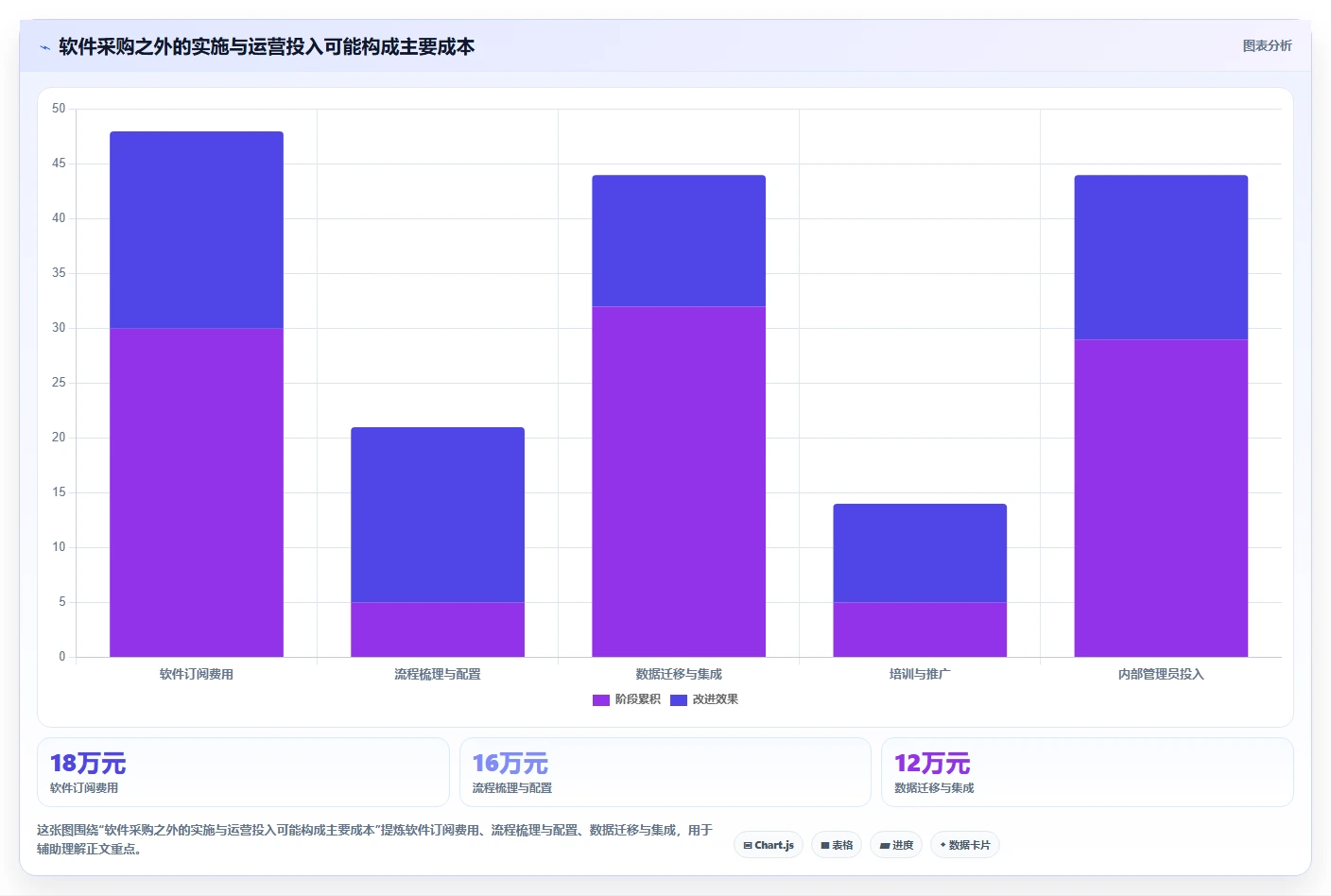Click the blue segment of 流程梳理与配置 bar
The height and width of the screenshot is (896, 1331).
click(438, 514)
